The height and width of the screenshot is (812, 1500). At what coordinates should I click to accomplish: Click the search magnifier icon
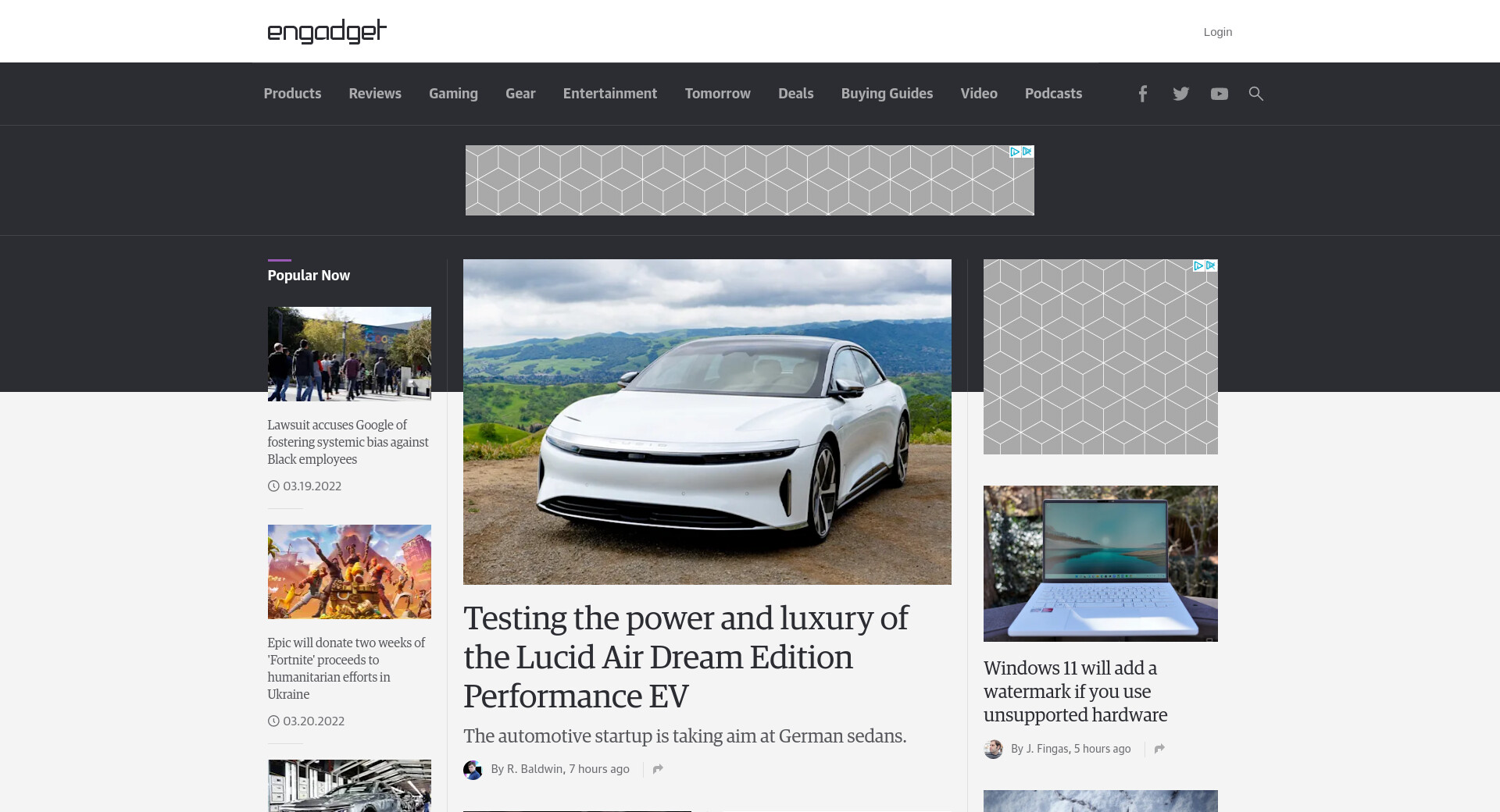point(1255,94)
